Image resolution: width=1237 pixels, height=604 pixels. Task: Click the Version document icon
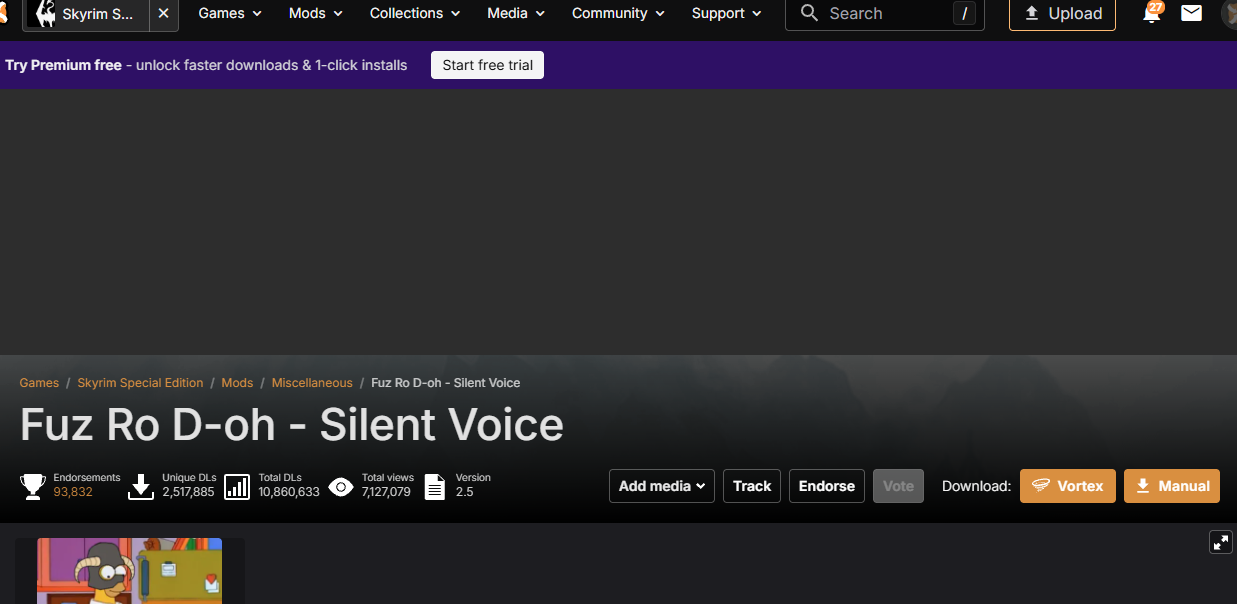[435, 487]
